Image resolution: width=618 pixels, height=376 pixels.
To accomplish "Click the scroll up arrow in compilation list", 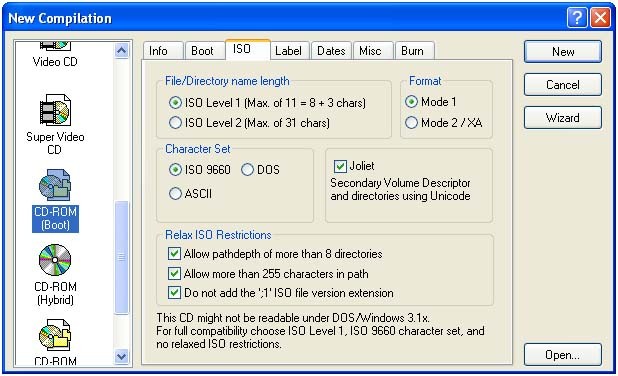I will [x=121, y=50].
